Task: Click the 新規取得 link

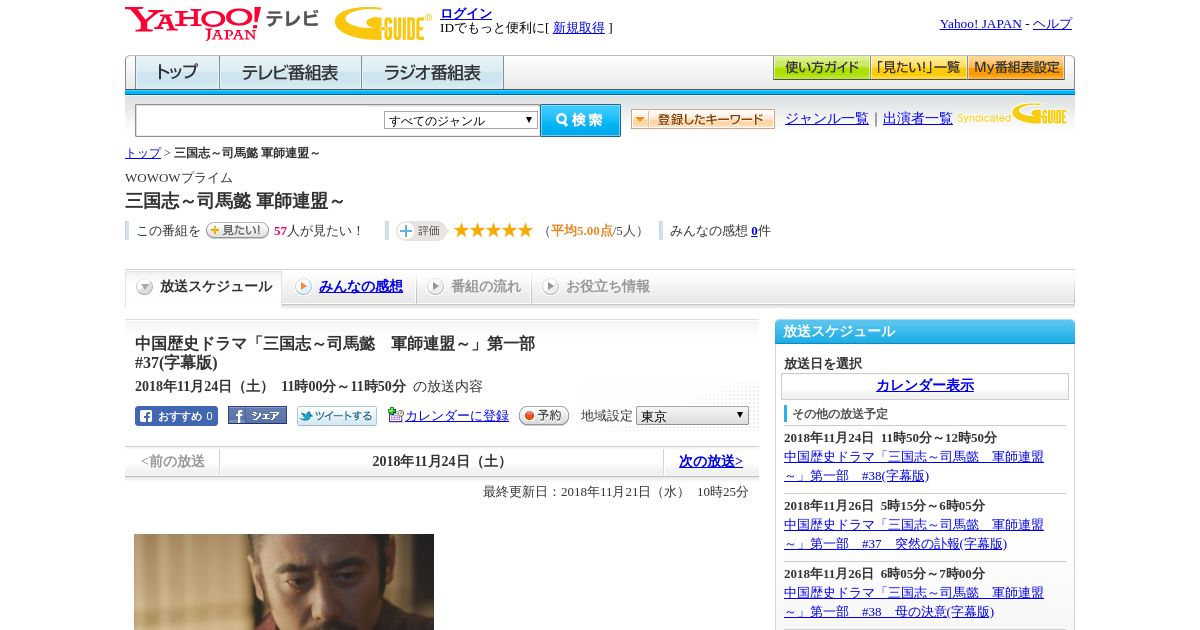Action: click(x=579, y=28)
